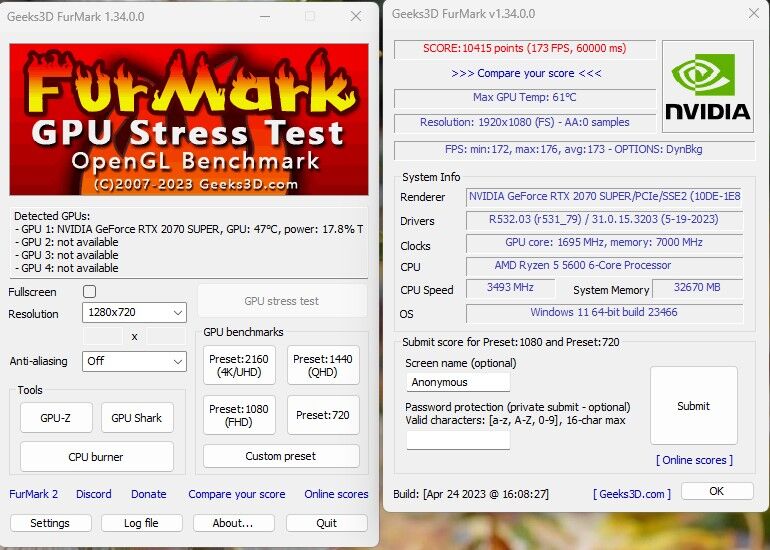
Task: Close the FurMark score dialog
Action: point(753,14)
